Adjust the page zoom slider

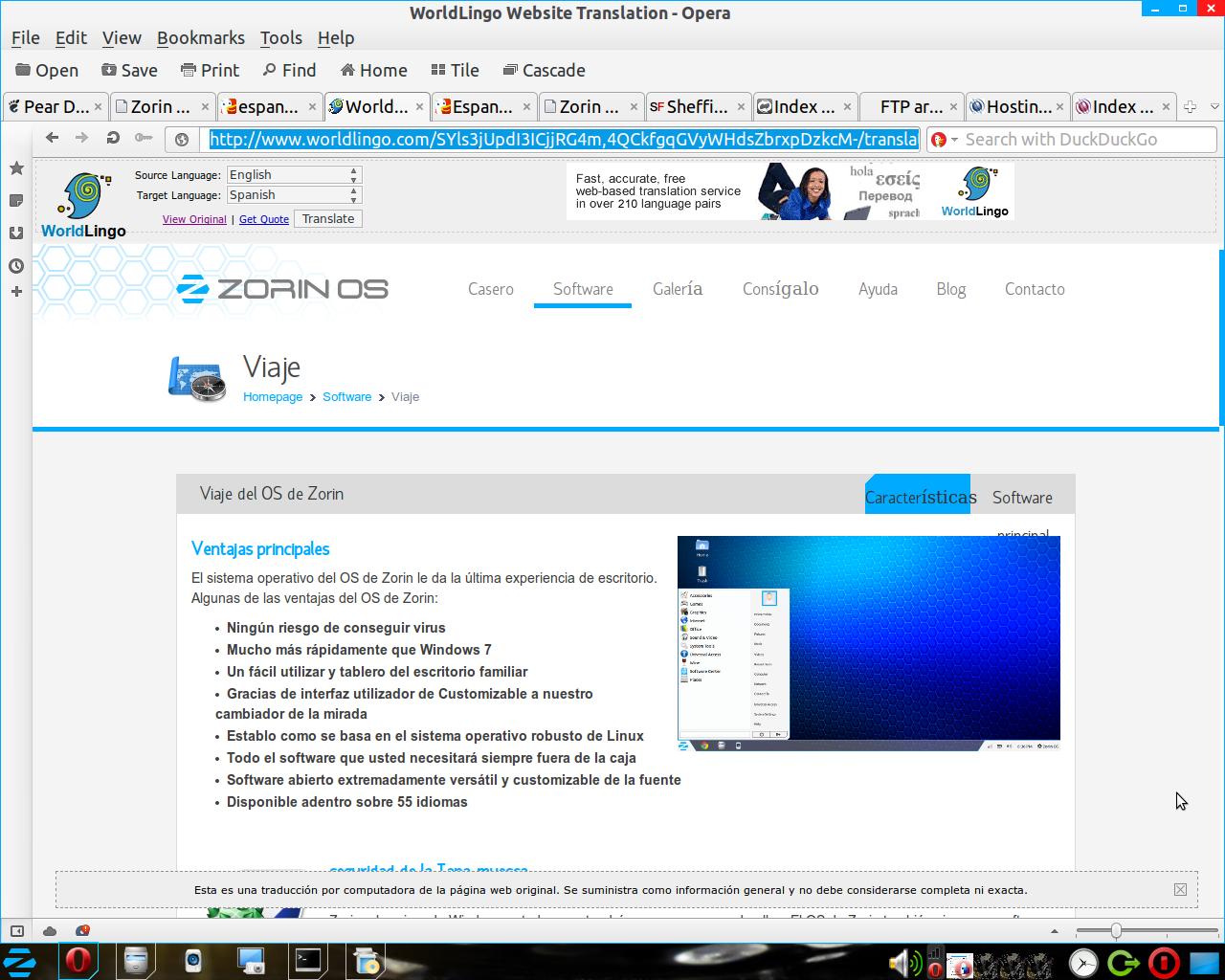tap(1116, 931)
